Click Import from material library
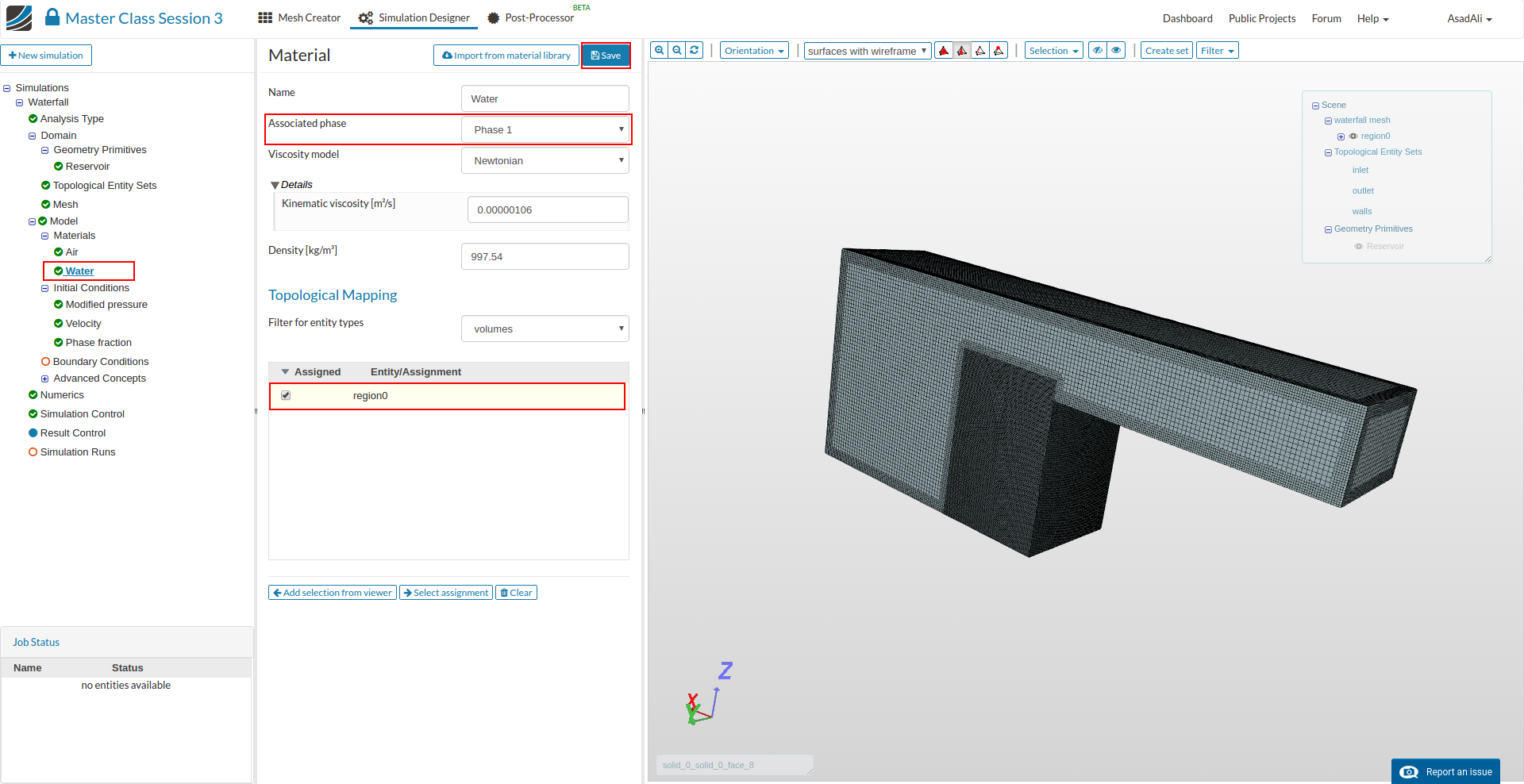The image size is (1524, 784). tap(506, 56)
